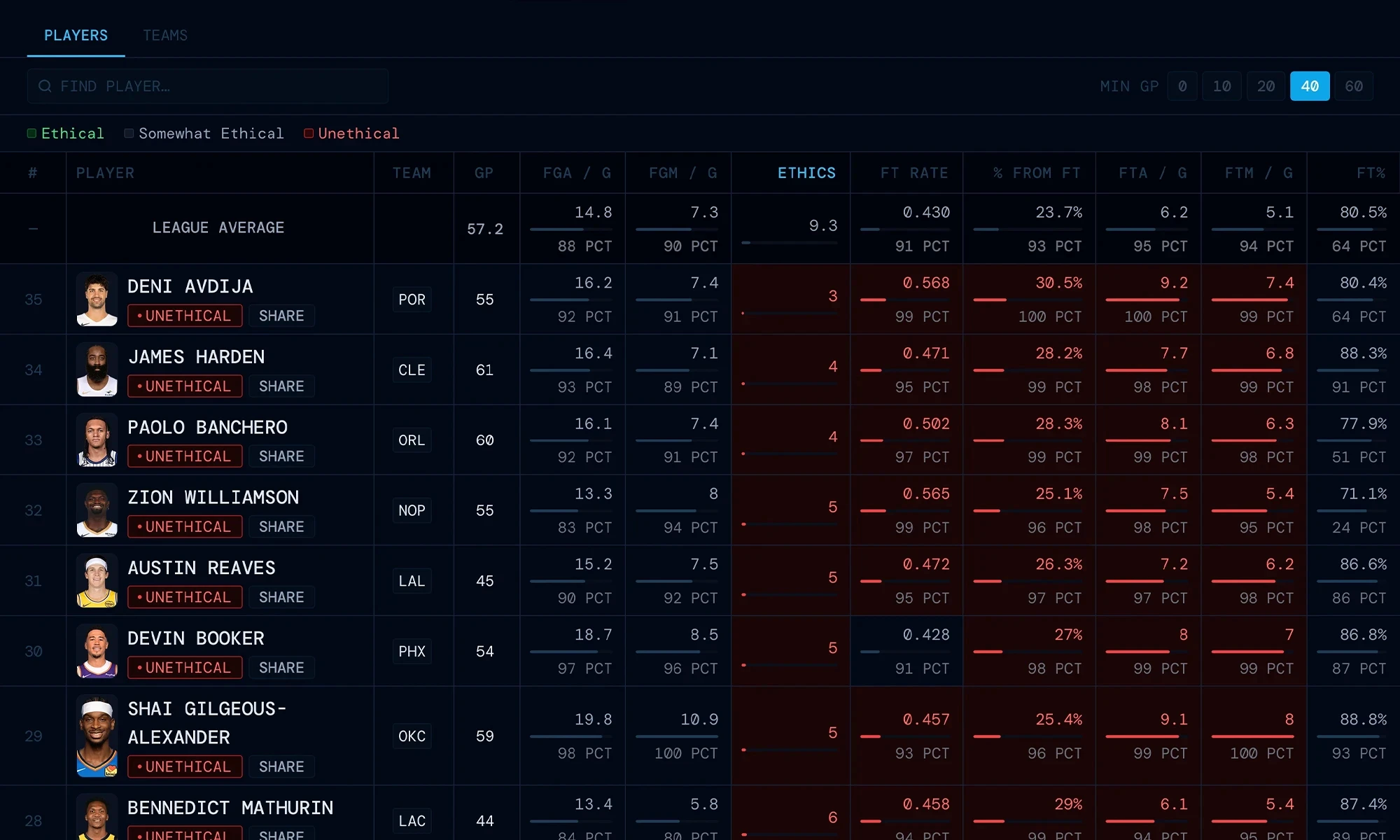The image size is (1400, 840).
Task: Open Shai Gilgeous-Alexander's headshot image
Action: click(97, 736)
